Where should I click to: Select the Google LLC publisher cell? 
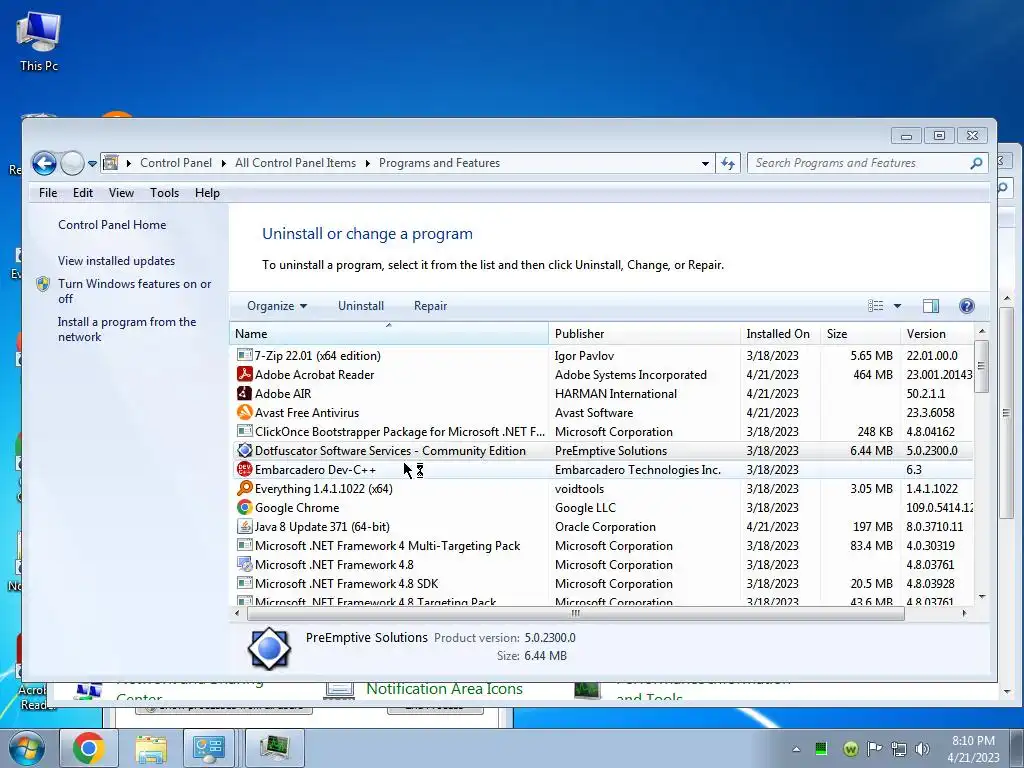click(585, 507)
